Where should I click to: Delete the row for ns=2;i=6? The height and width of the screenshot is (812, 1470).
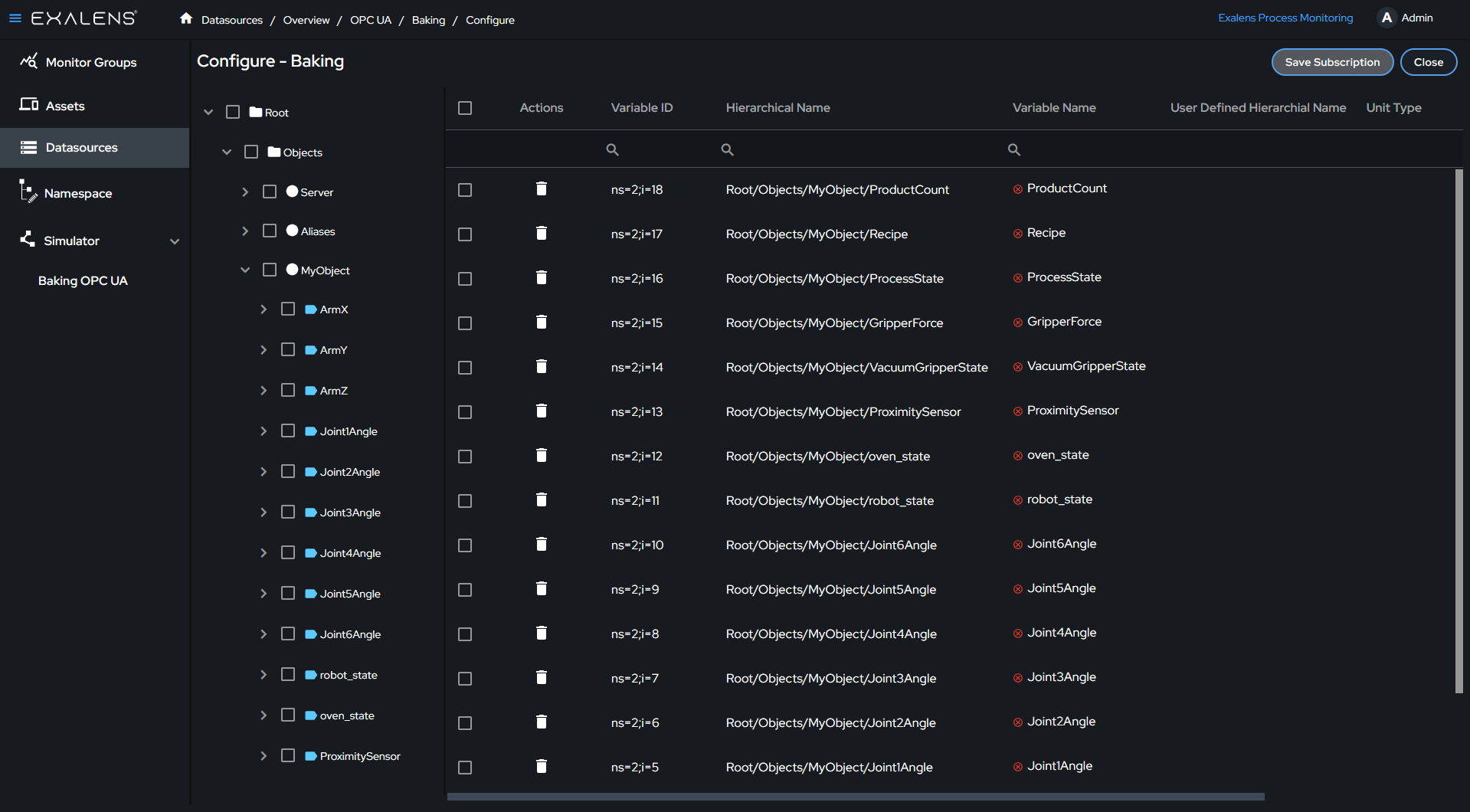542,722
